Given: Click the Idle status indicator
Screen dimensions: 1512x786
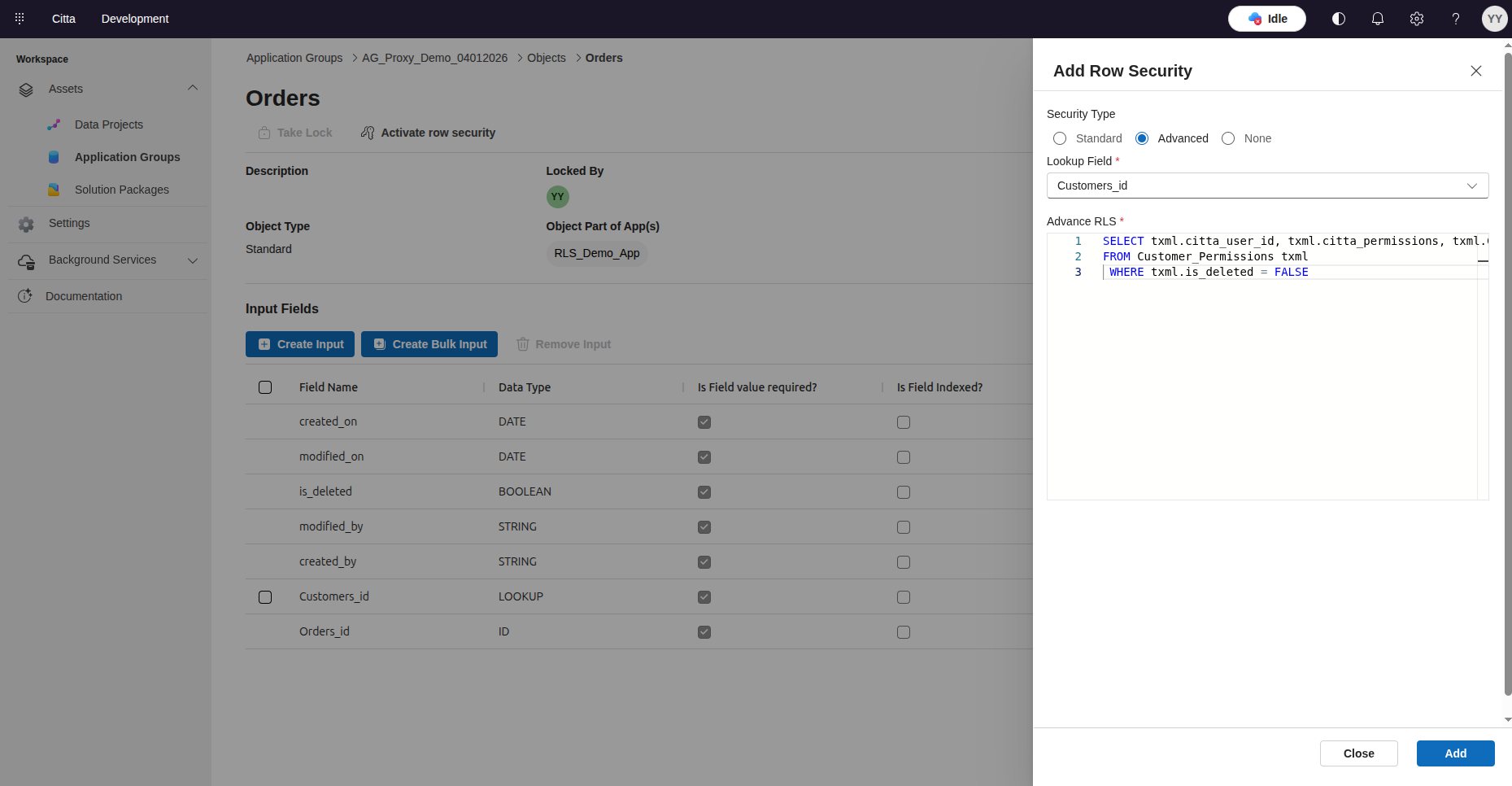Looking at the screenshot, I should tap(1266, 19).
